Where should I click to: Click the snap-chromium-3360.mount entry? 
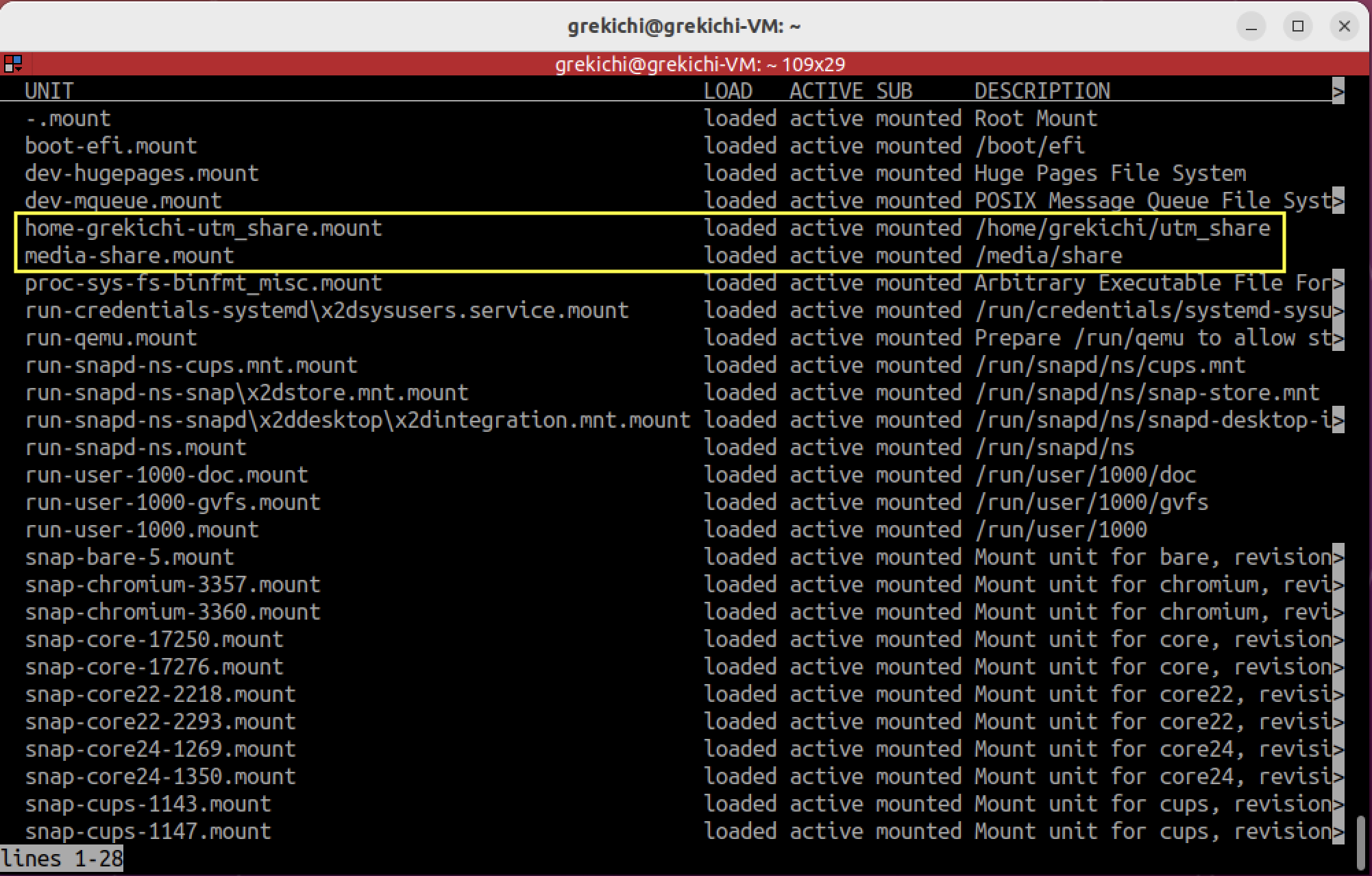(173, 612)
